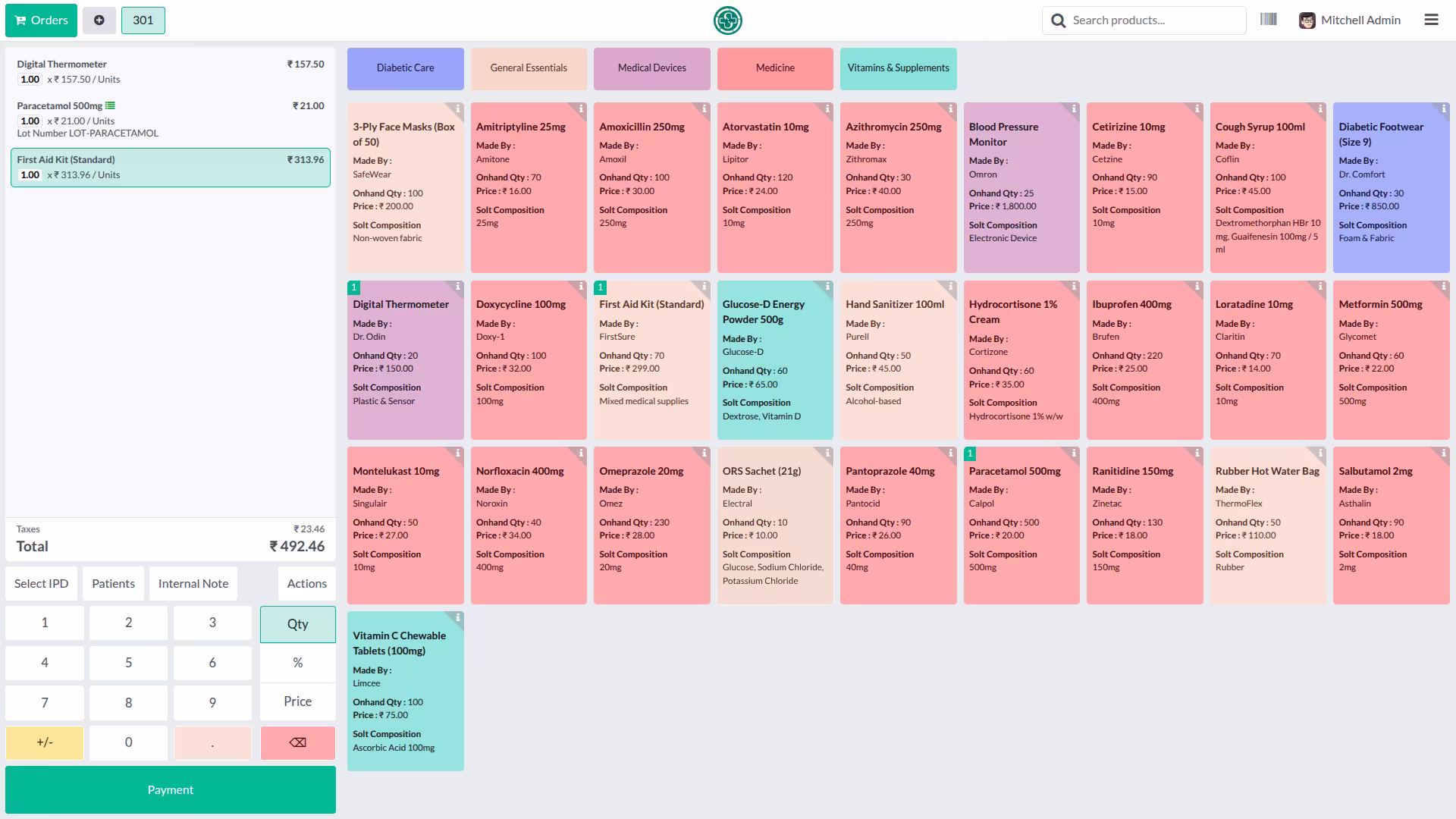Viewport: 1456px width, 819px height.
Task: Filter by Diabetic Care category
Action: (406, 68)
